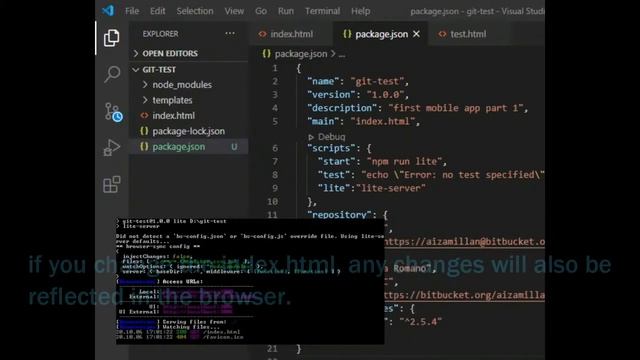Image resolution: width=640 pixels, height=360 pixels.
Task: Open the aizamillan@bitbucket repository URL
Action: [x=464, y=242]
